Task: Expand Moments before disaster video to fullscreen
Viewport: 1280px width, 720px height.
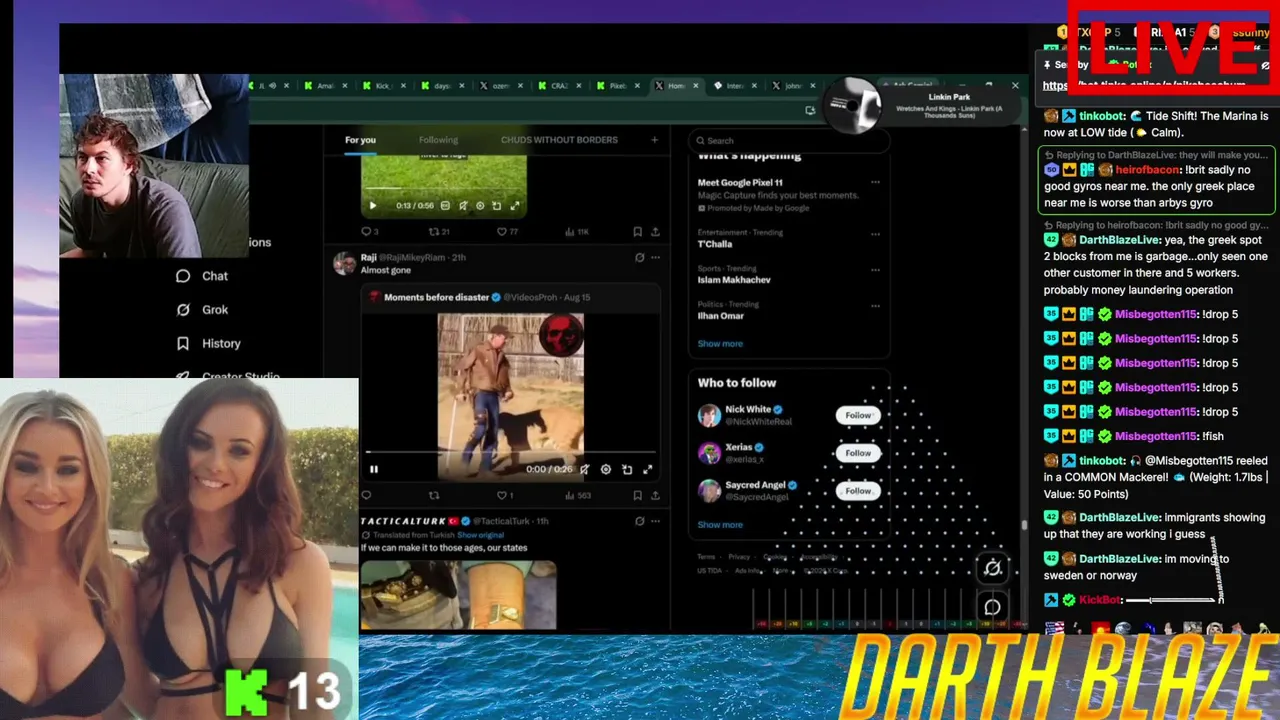Action: (x=648, y=469)
